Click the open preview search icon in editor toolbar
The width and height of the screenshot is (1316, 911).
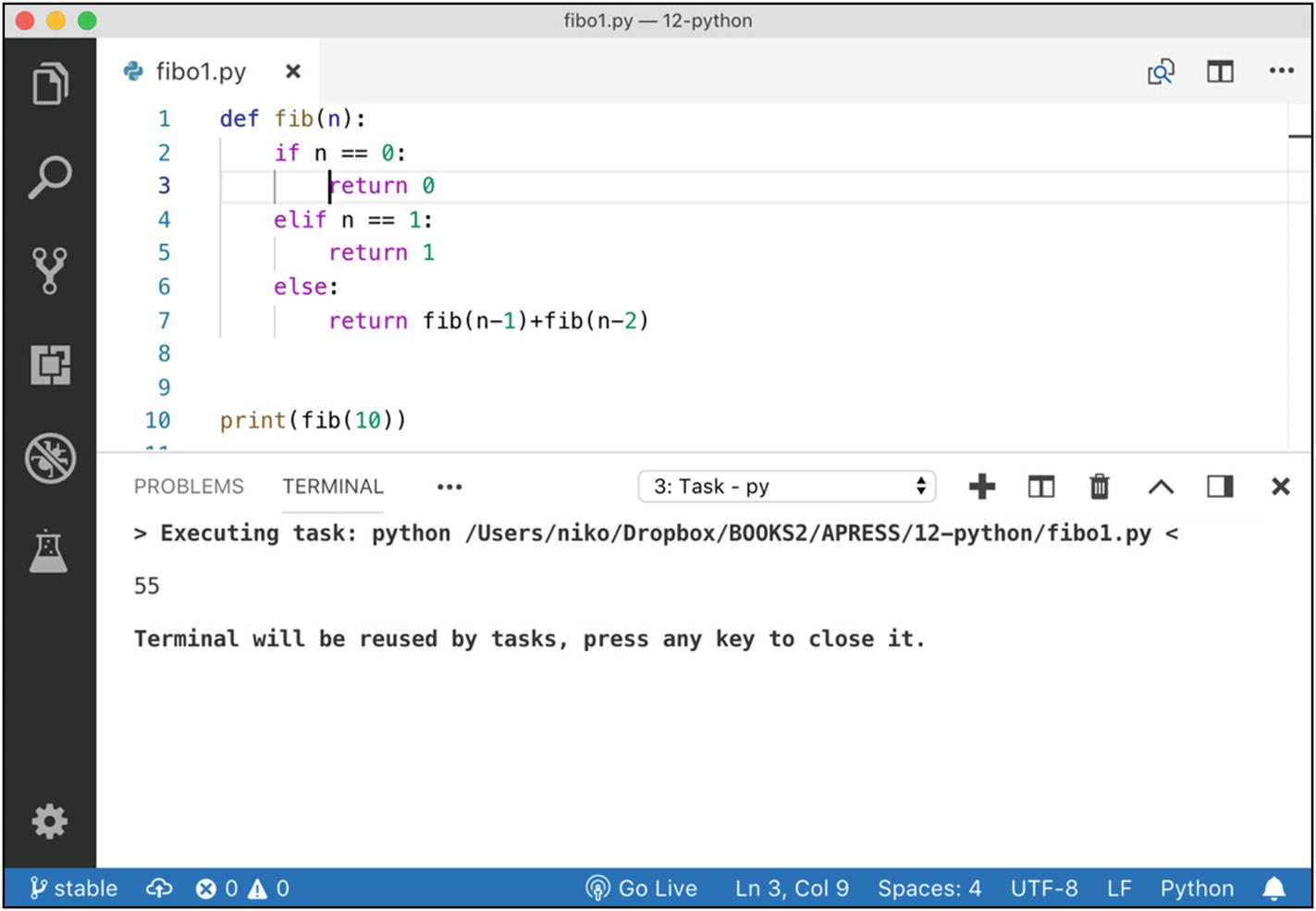point(1161,71)
